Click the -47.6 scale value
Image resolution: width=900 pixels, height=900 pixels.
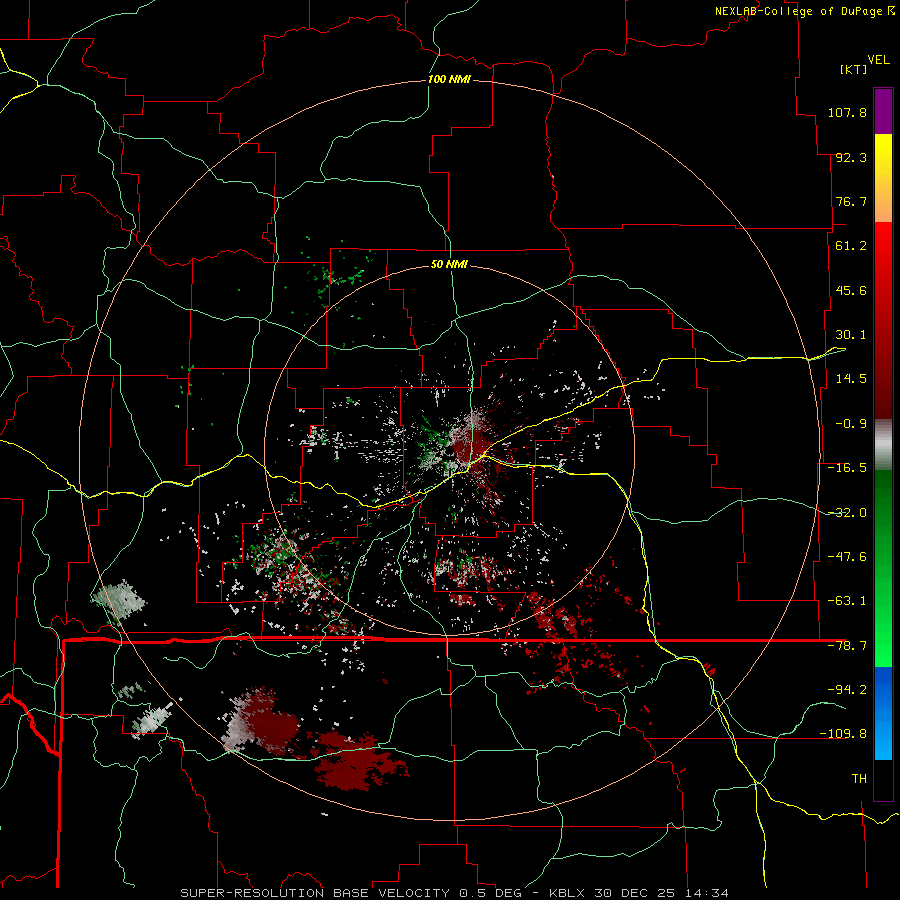847,557
